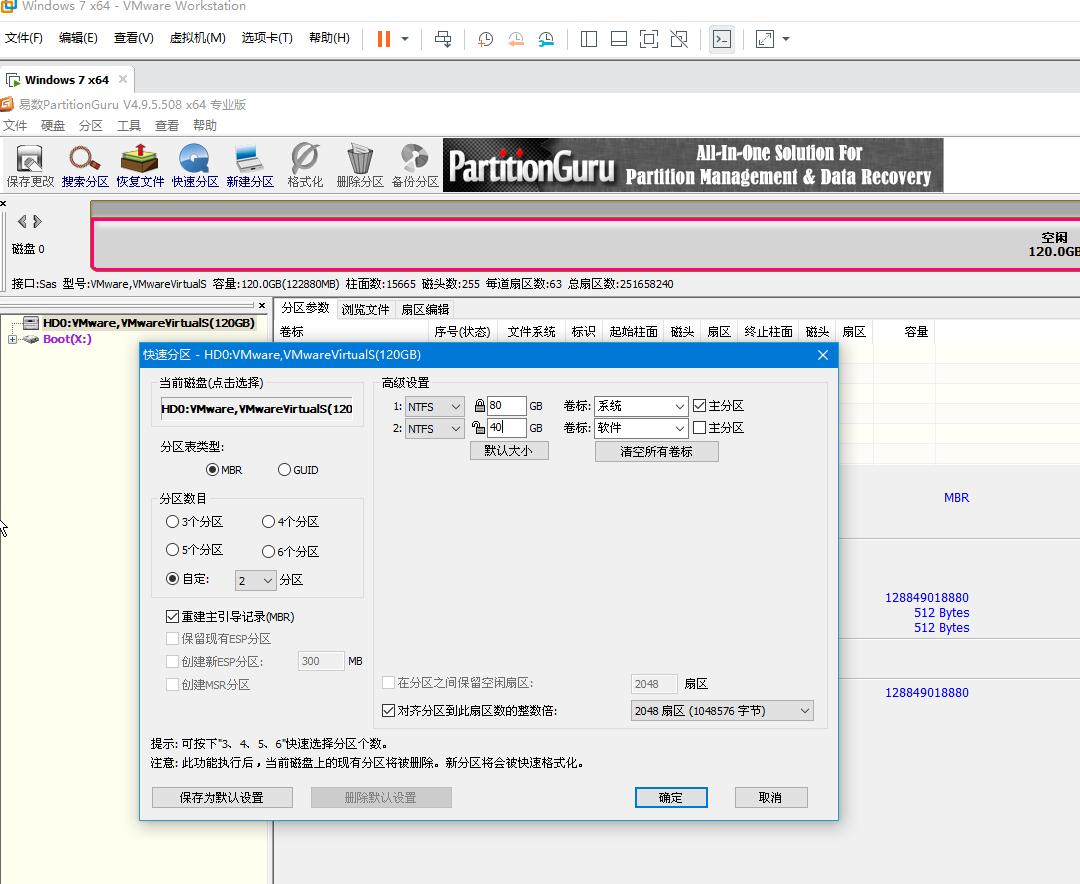Click the New Partition (新建分区) icon
Viewport: 1080px width, 884px height.
tap(250, 165)
